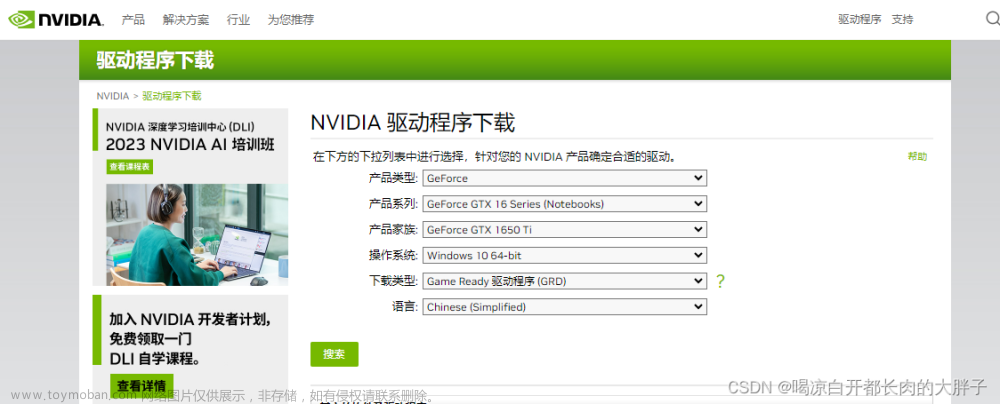This screenshot has width=1000, height=404.
Task: Open 支持 in top navigation
Action: click(x=902, y=20)
